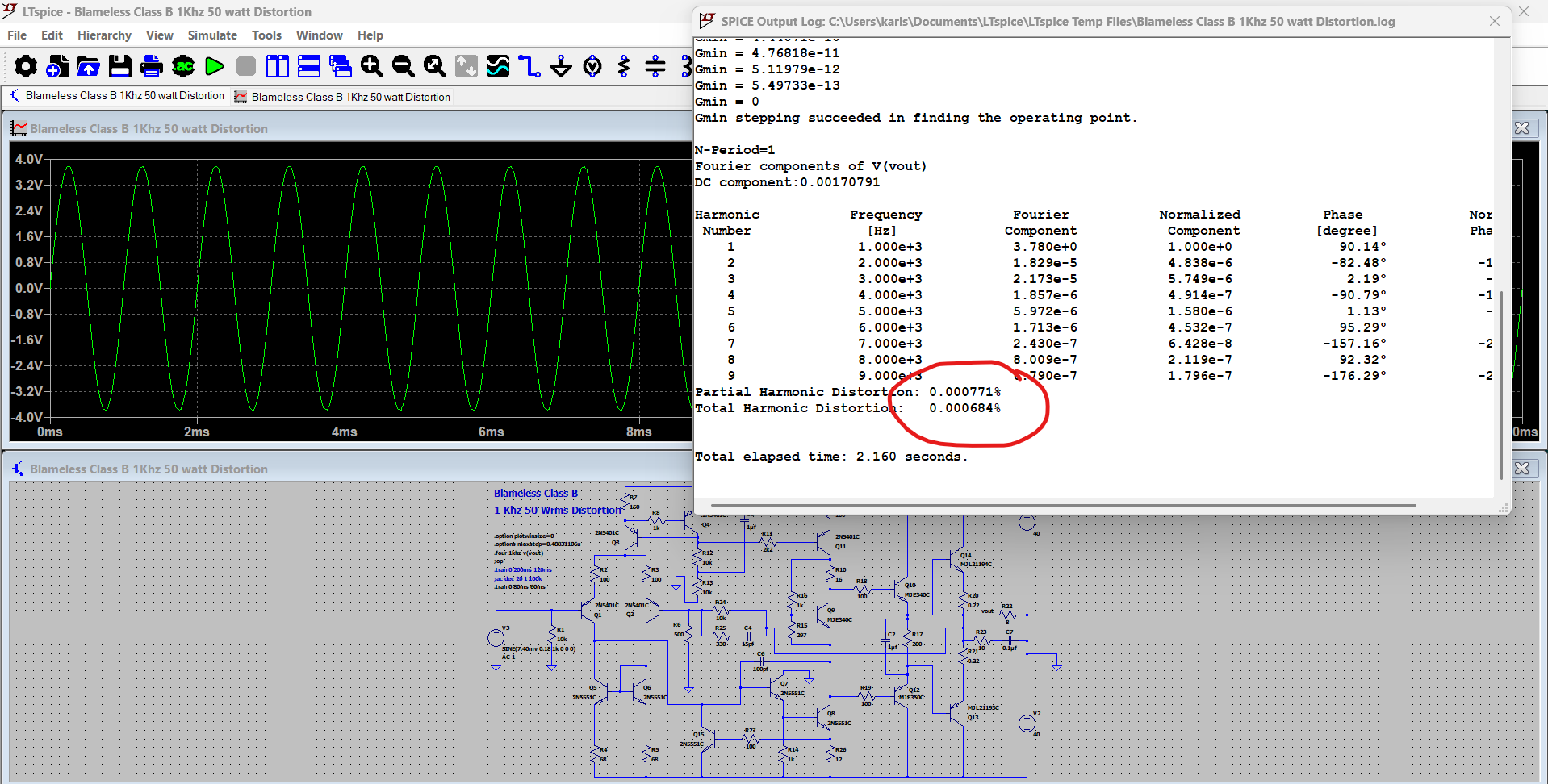Select the Zoom Out magnifier tool
The height and width of the screenshot is (784, 1548).
(404, 66)
